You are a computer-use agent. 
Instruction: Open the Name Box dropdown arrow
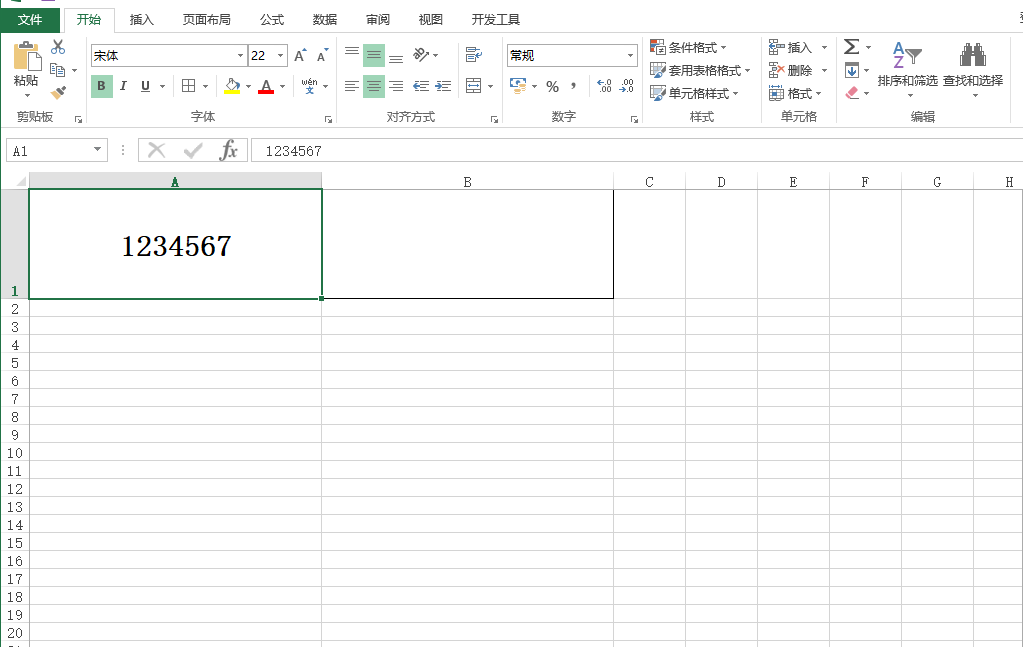[x=97, y=150]
